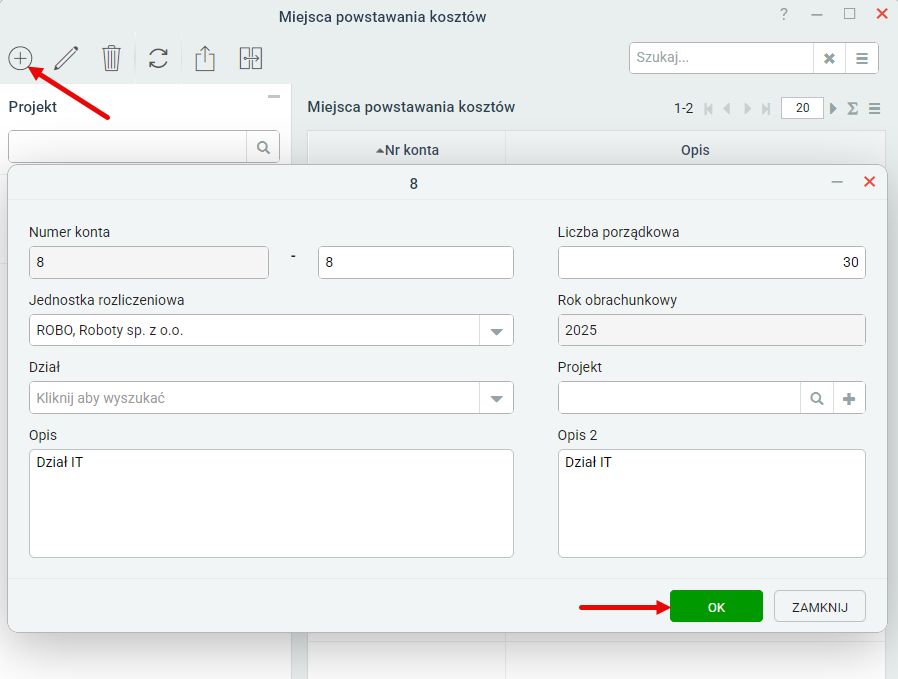
Task: Click the Liczba porządkowa field
Action: (711, 262)
